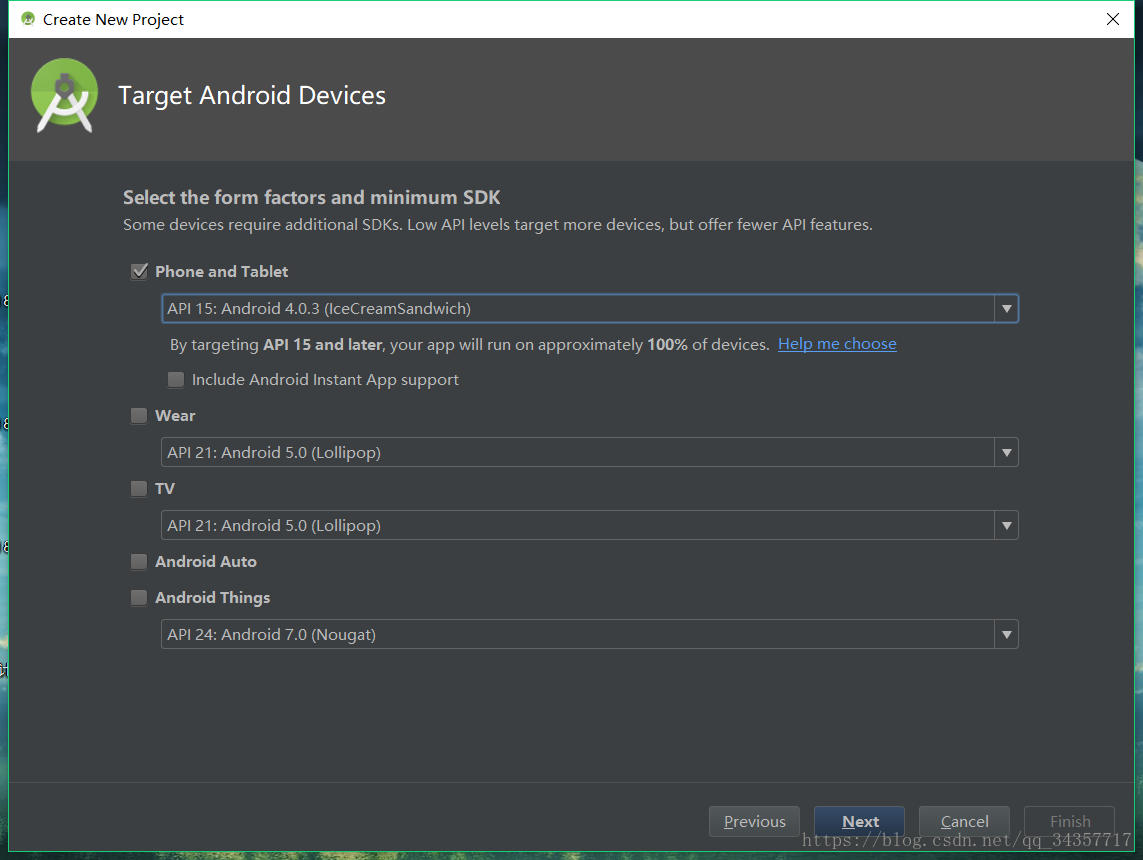Go back with the Previous button
The height and width of the screenshot is (860, 1143).
[754, 821]
